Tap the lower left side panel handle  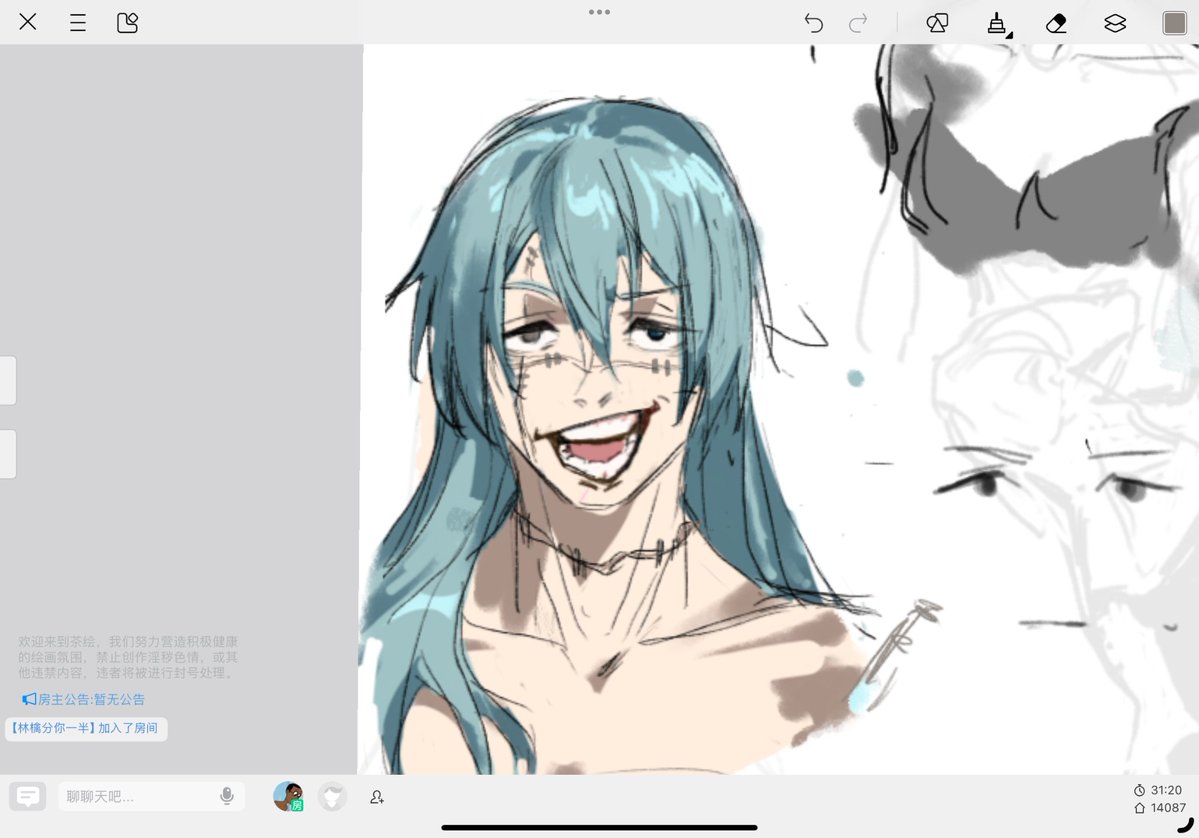click(8, 454)
